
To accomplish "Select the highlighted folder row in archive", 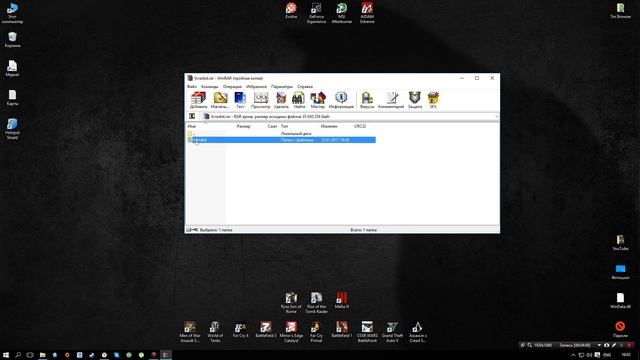I will [281, 140].
